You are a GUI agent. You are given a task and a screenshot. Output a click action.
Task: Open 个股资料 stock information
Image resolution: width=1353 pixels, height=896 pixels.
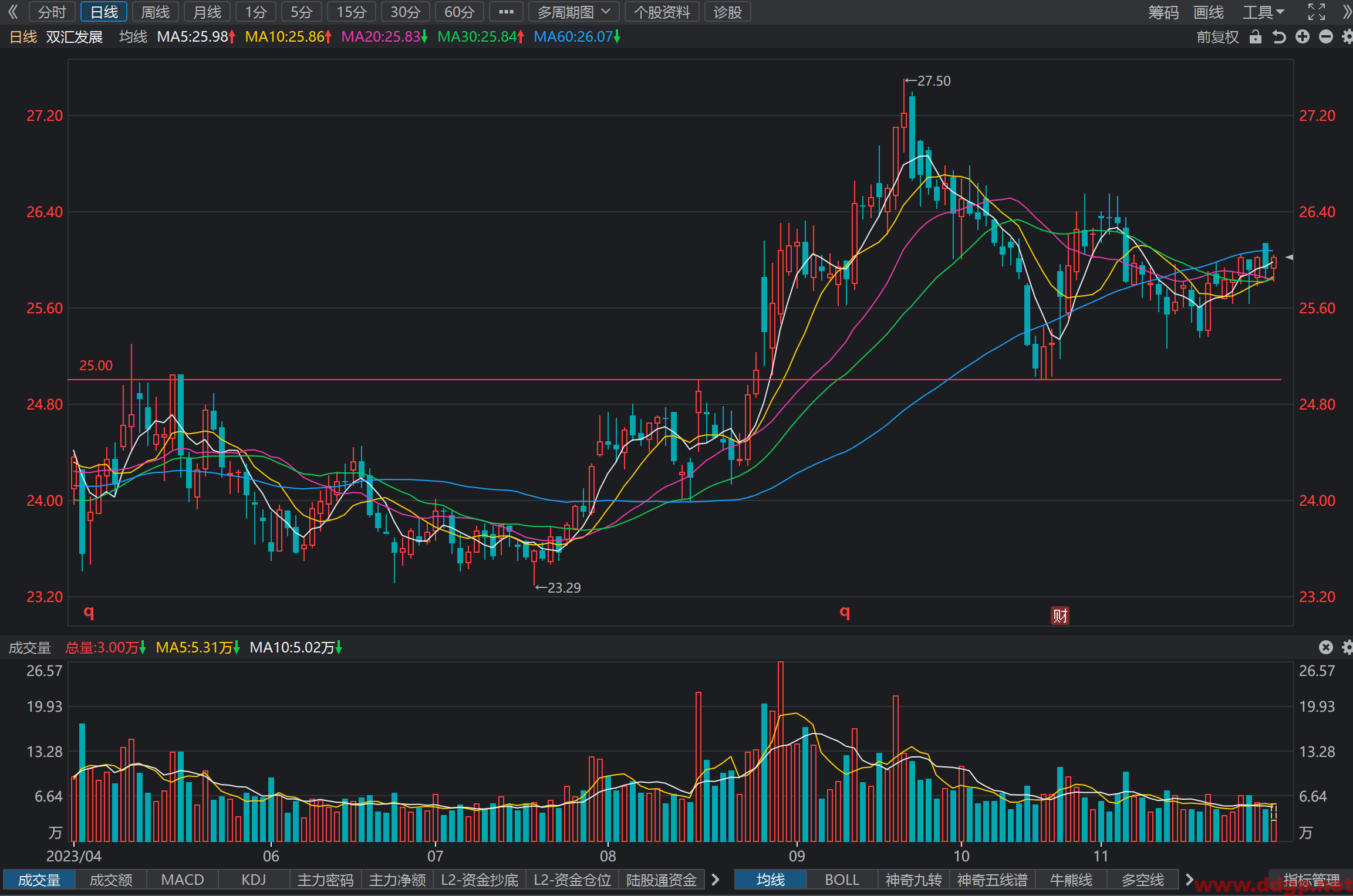662,12
